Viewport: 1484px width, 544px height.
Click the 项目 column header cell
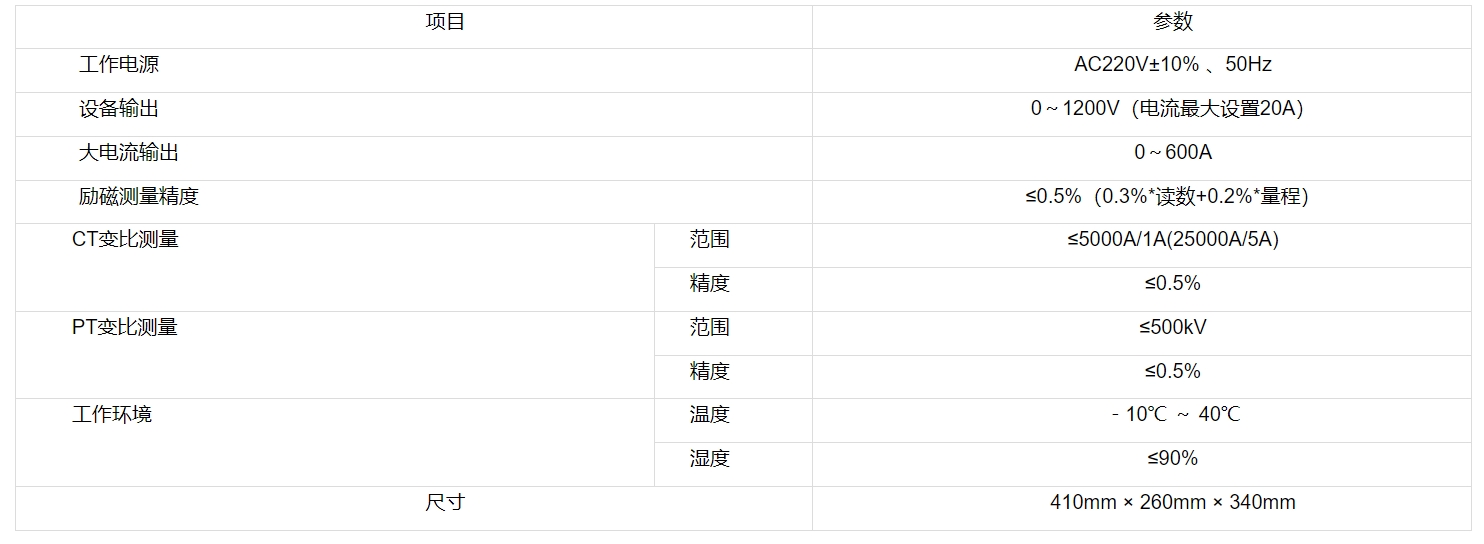click(x=445, y=22)
